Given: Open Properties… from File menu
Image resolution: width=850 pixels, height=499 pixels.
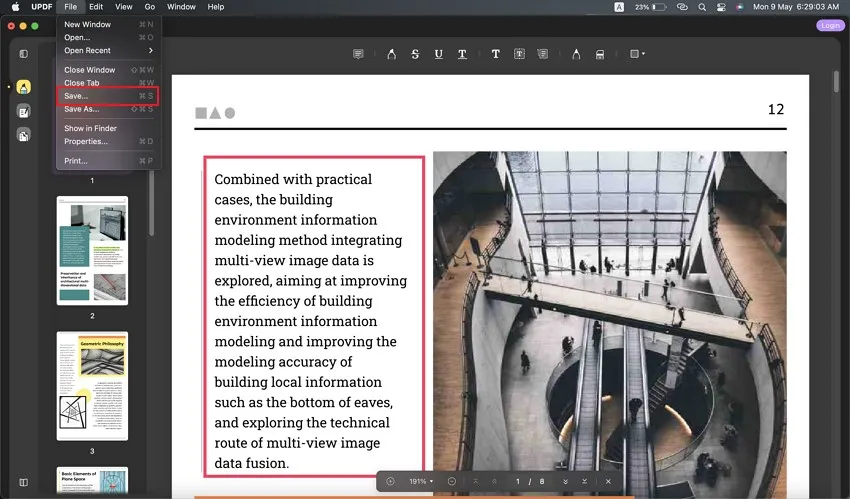Looking at the screenshot, I should pyautogui.click(x=107, y=141).
